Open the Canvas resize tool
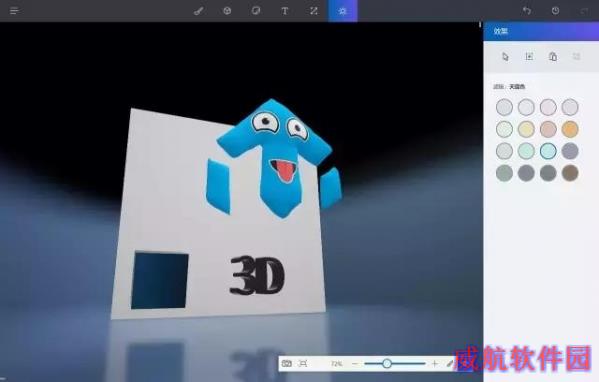 click(x=314, y=11)
